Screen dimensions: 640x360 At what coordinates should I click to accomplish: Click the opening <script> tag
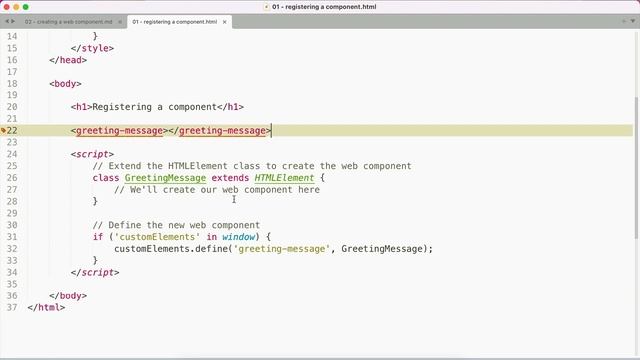coord(92,154)
